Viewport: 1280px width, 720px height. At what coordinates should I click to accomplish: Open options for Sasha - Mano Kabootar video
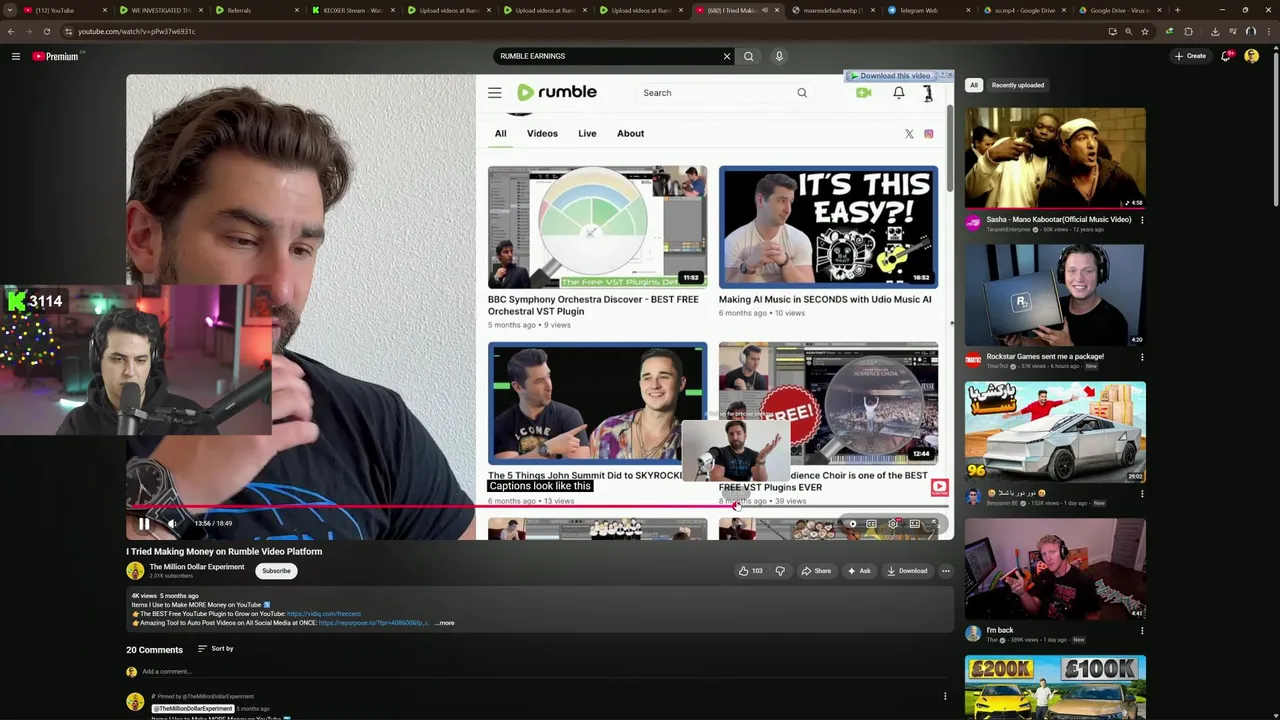tap(1142, 220)
